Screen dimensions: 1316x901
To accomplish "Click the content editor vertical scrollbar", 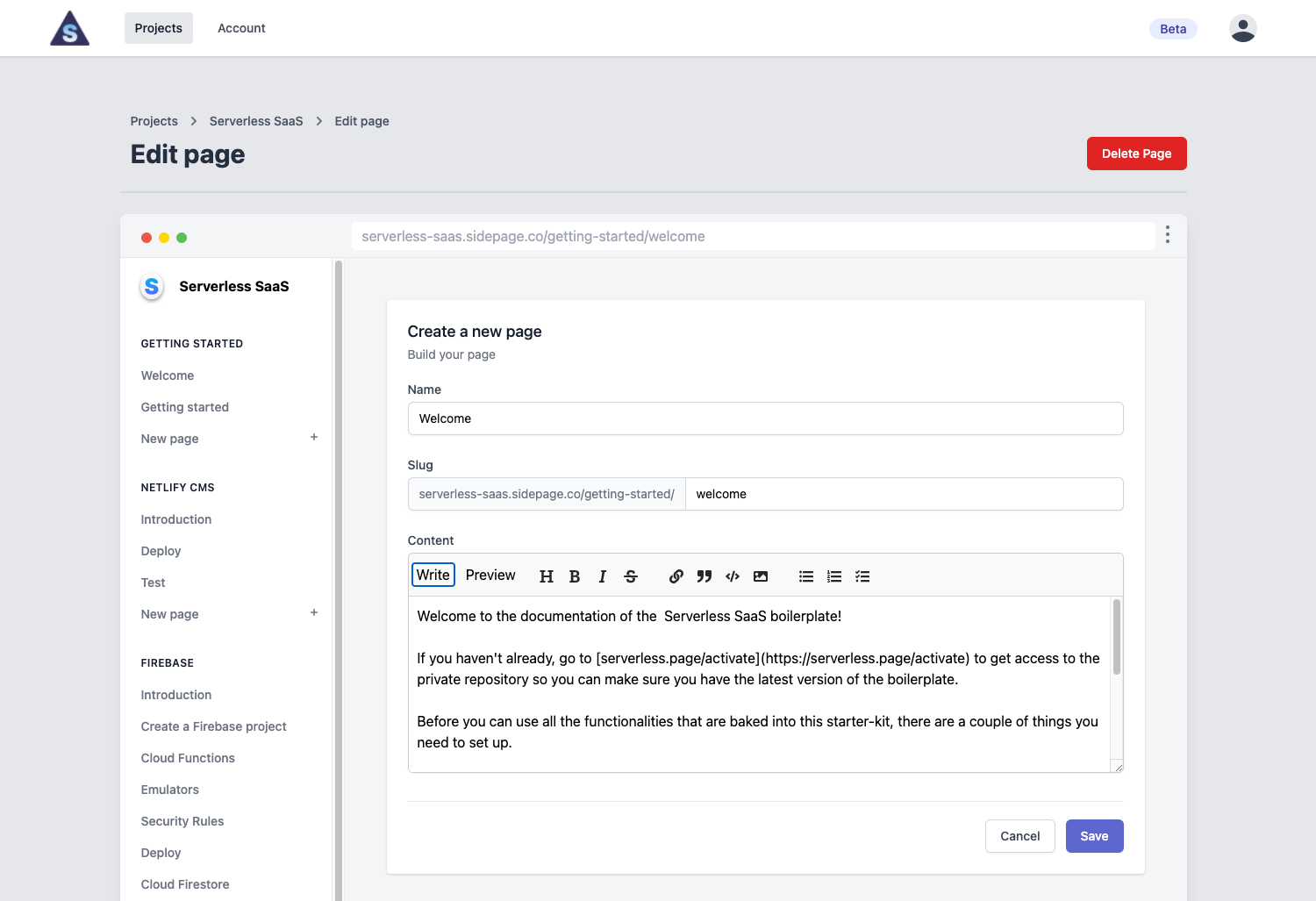I will coord(1117,637).
